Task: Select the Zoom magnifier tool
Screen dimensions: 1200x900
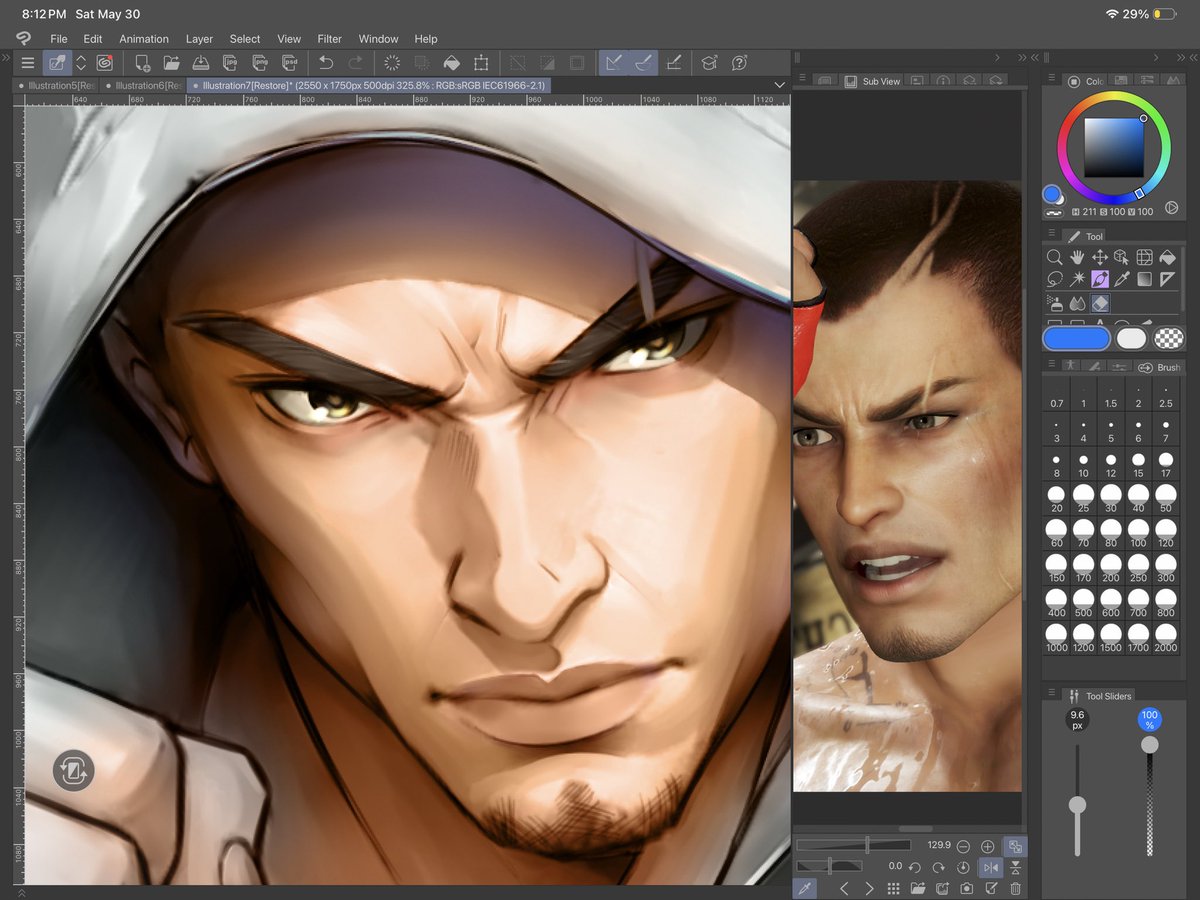Action: (1054, 258)
